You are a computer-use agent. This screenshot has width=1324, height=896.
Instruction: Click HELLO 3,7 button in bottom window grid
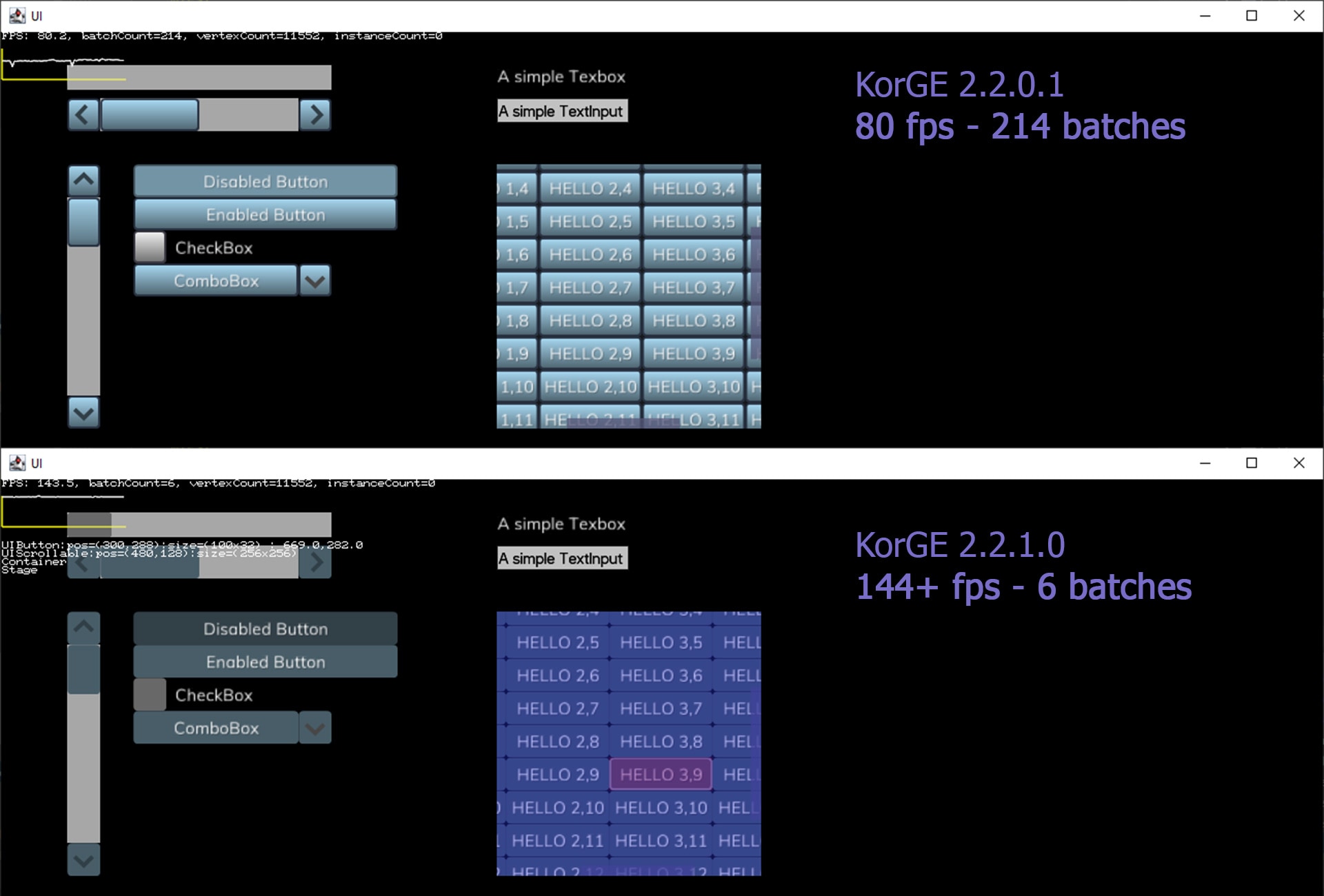pyautogui.click(x=661, y=709)
